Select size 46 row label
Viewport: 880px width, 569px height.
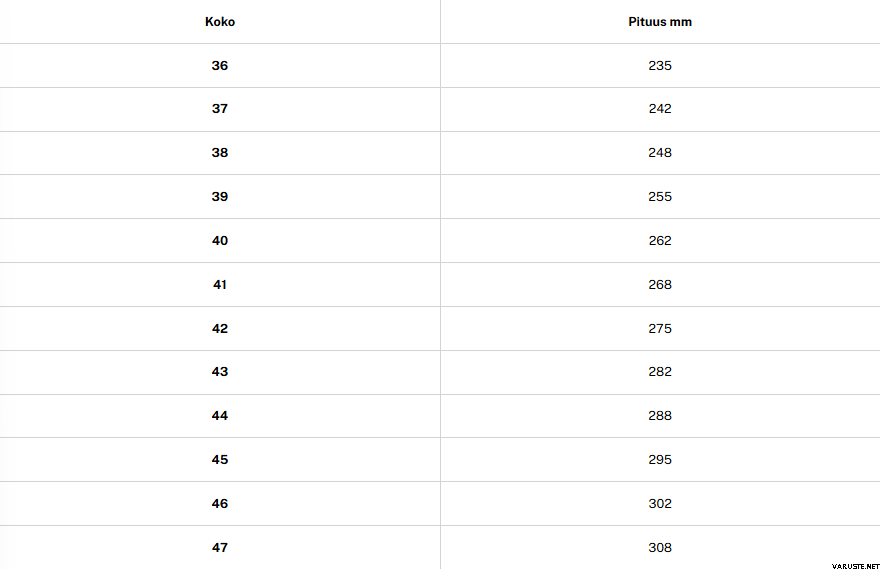pyautogui.click(x=220, y=504)
